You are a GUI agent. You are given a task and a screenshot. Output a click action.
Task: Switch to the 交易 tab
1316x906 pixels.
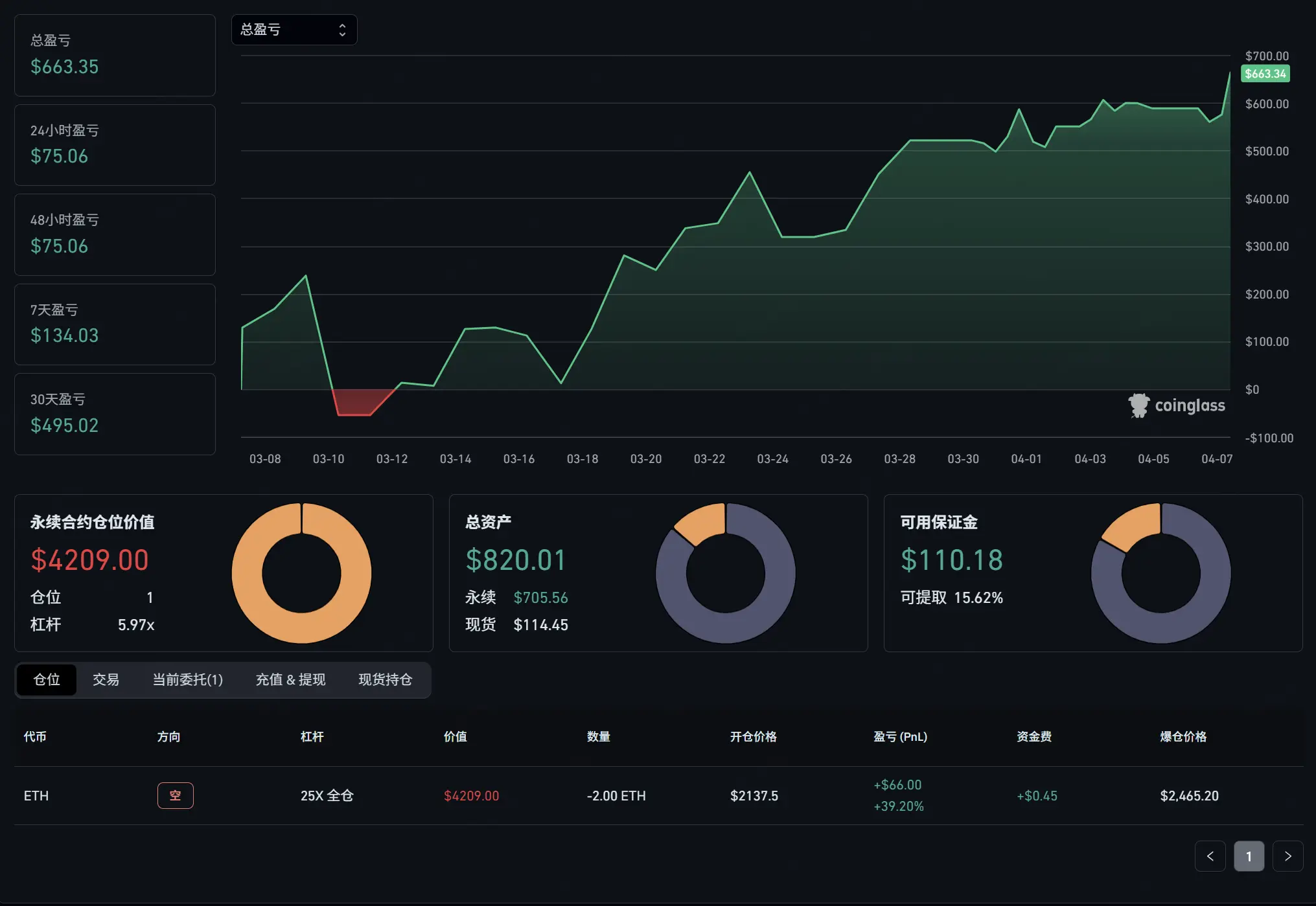(106, 679)
